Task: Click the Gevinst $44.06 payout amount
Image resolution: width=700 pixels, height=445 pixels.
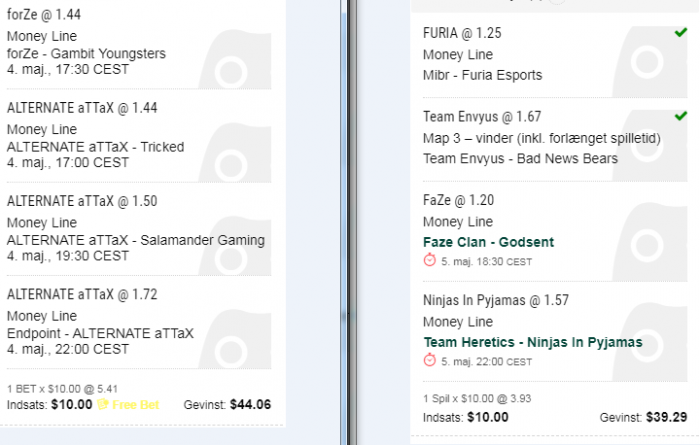Action: (x=250, y=404)
